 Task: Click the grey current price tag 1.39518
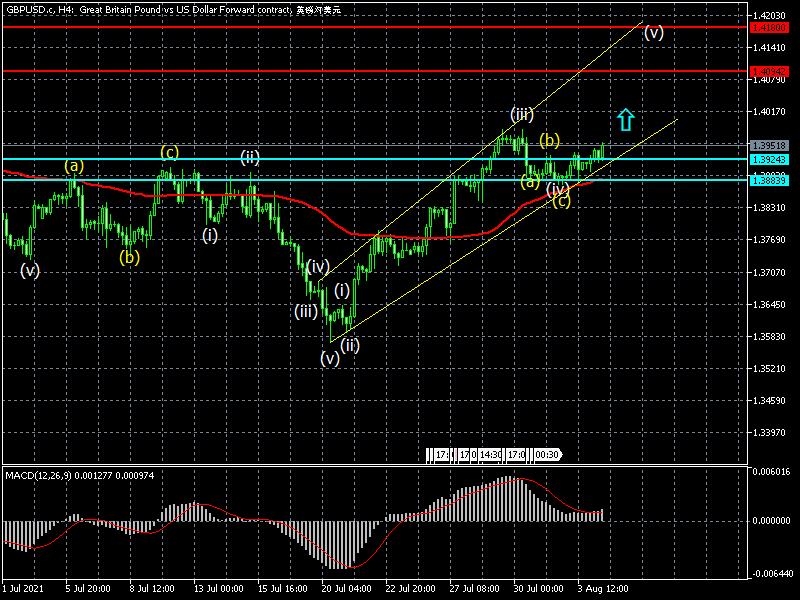pyautogui.click(x=771, y=145)
